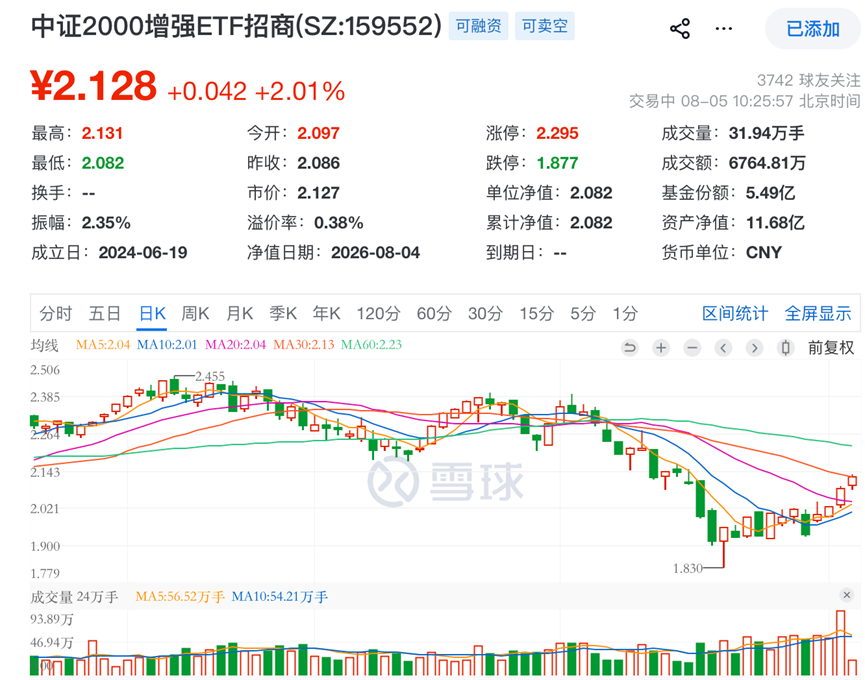Click the volume MA10:54.21万手 label

click(x=280, y=597)
